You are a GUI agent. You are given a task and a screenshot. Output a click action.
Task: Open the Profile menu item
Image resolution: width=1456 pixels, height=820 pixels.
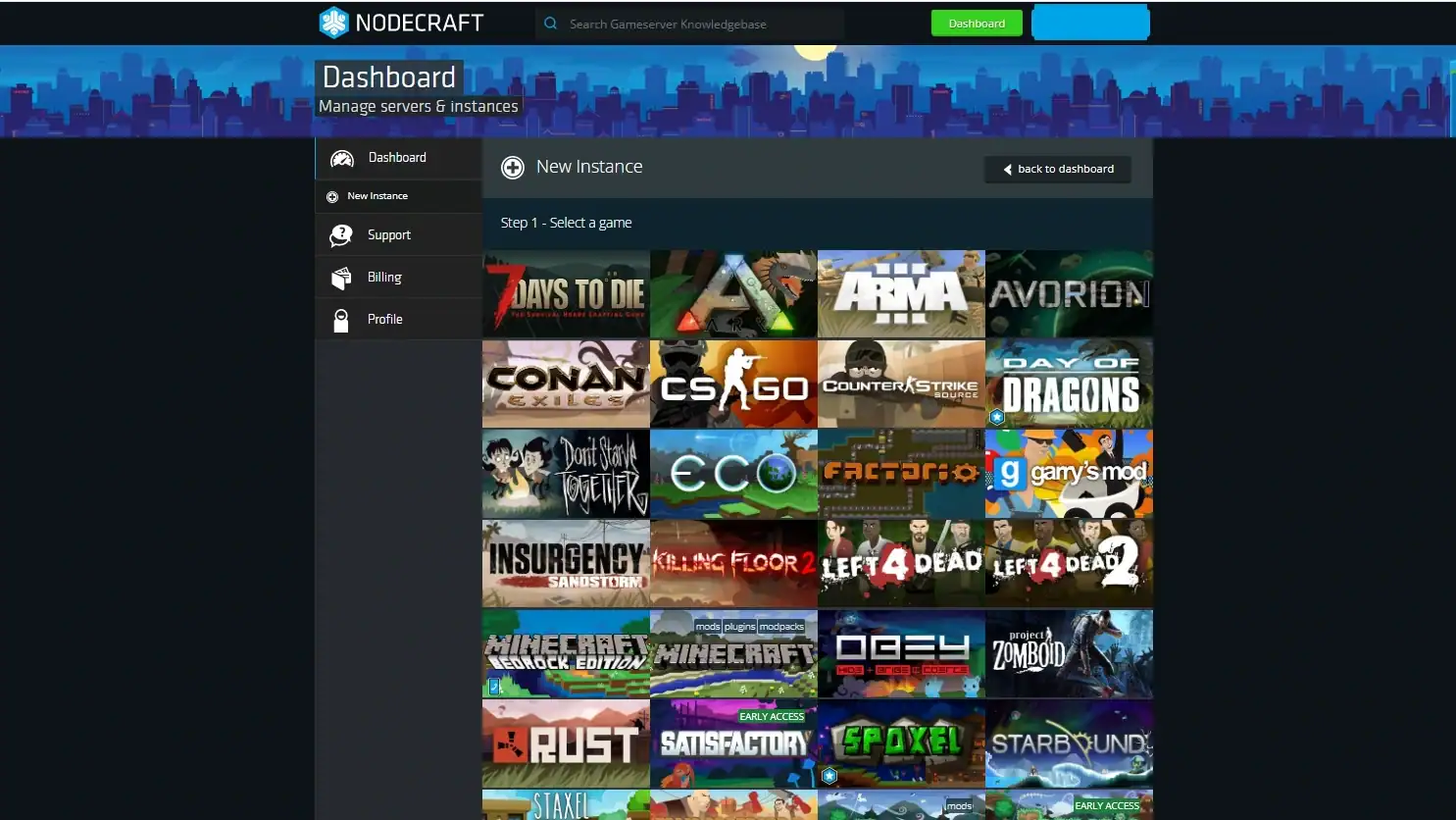[398, 320]
